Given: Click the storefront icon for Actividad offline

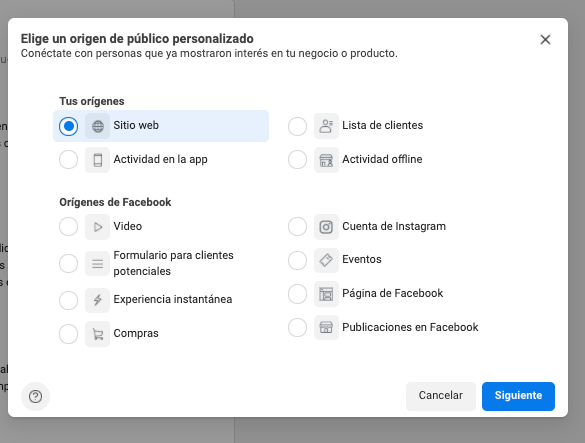Looking at the screenshot, I should click(x=326, y=160).
